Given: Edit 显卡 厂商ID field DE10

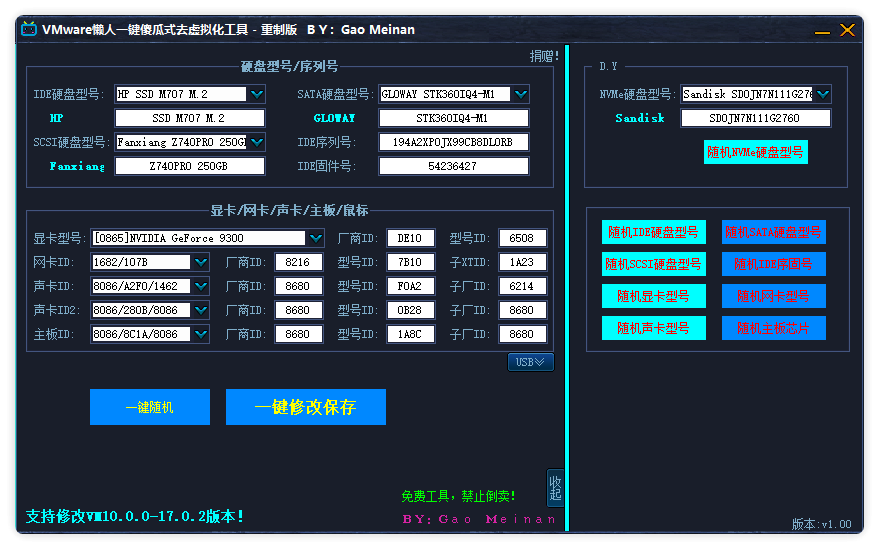Looking at the screenshot, I should [410, 238].
